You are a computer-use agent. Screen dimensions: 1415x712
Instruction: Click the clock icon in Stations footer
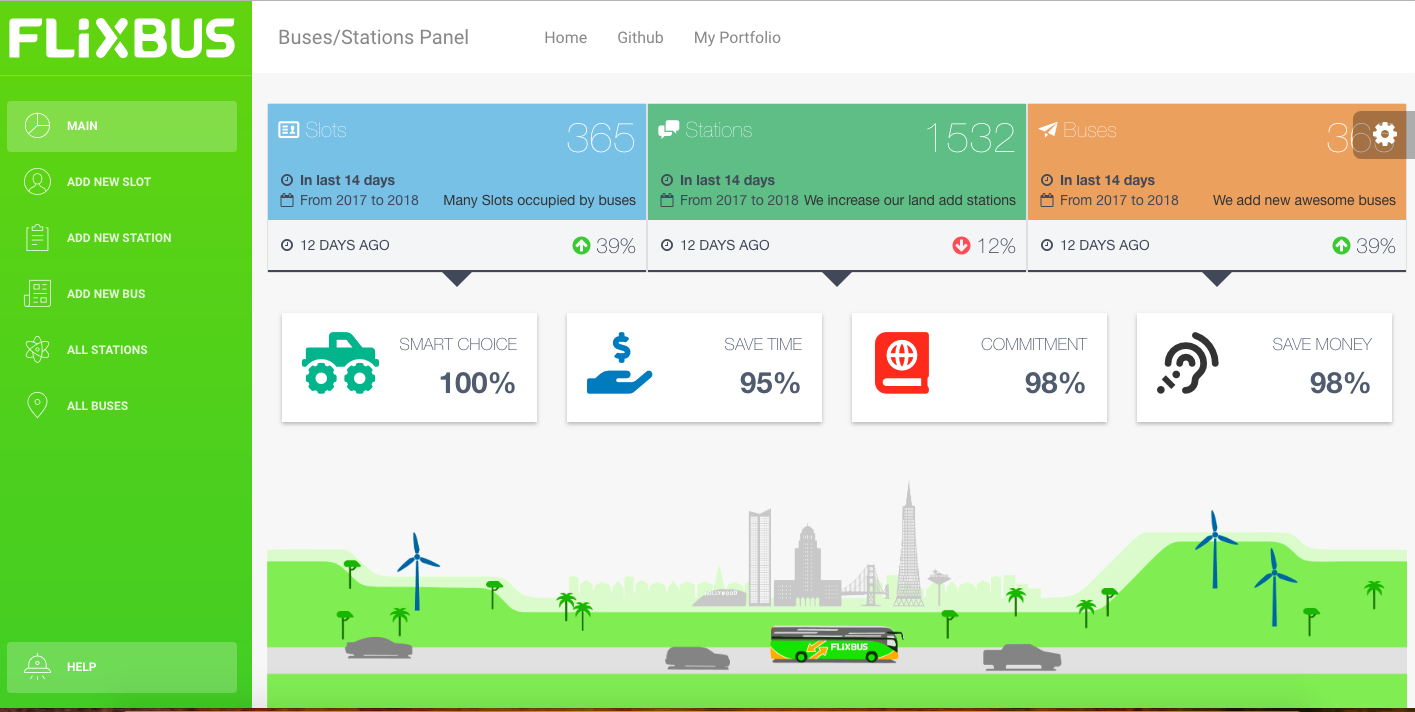667,245
